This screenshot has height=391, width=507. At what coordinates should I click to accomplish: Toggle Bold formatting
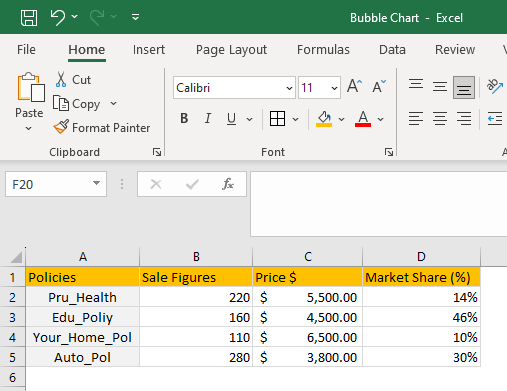[184, 118]
